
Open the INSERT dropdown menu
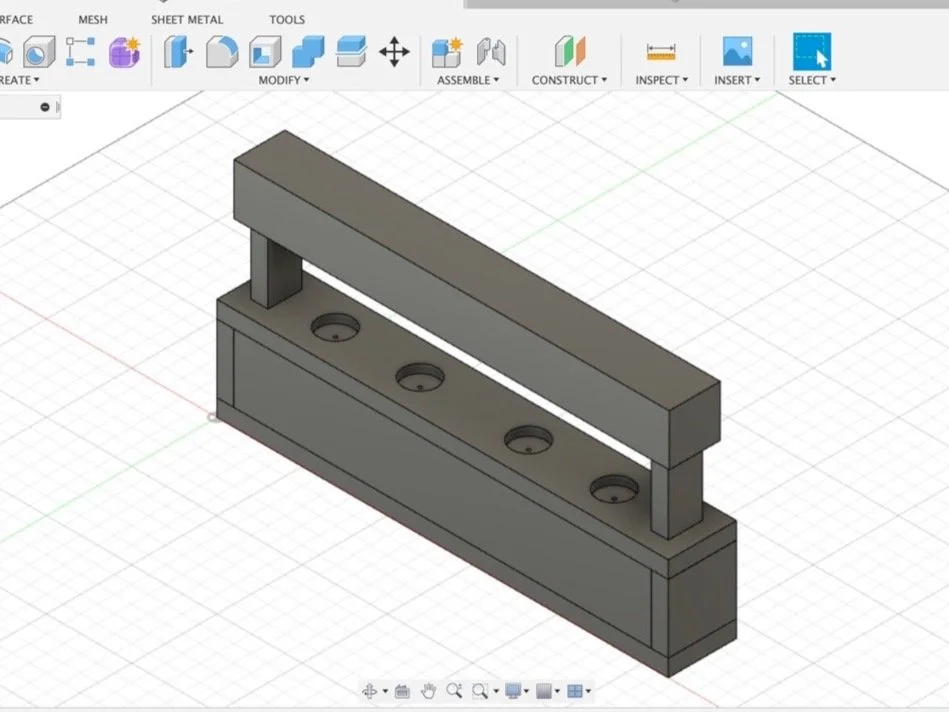[737, 80]
